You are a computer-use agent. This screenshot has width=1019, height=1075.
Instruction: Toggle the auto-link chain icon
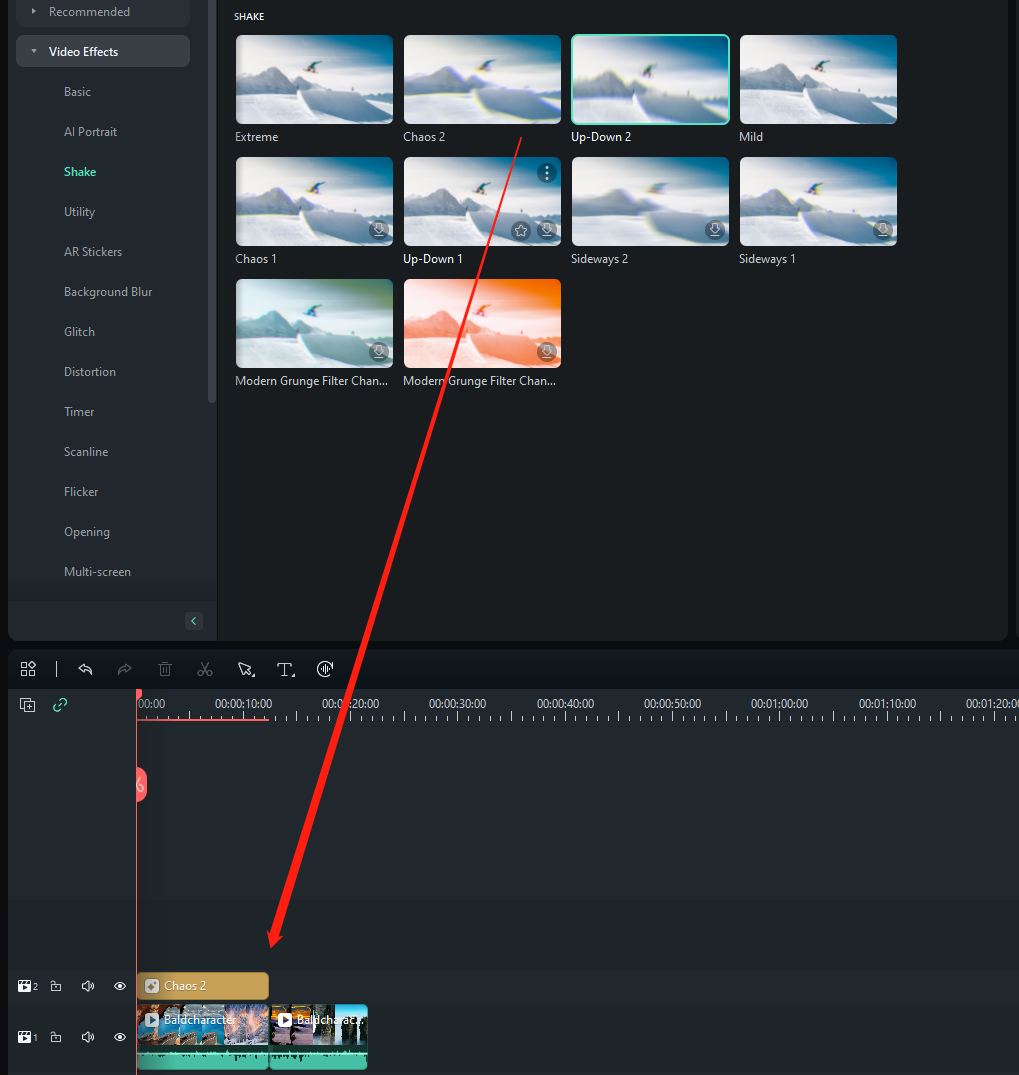tap(60, 705)
